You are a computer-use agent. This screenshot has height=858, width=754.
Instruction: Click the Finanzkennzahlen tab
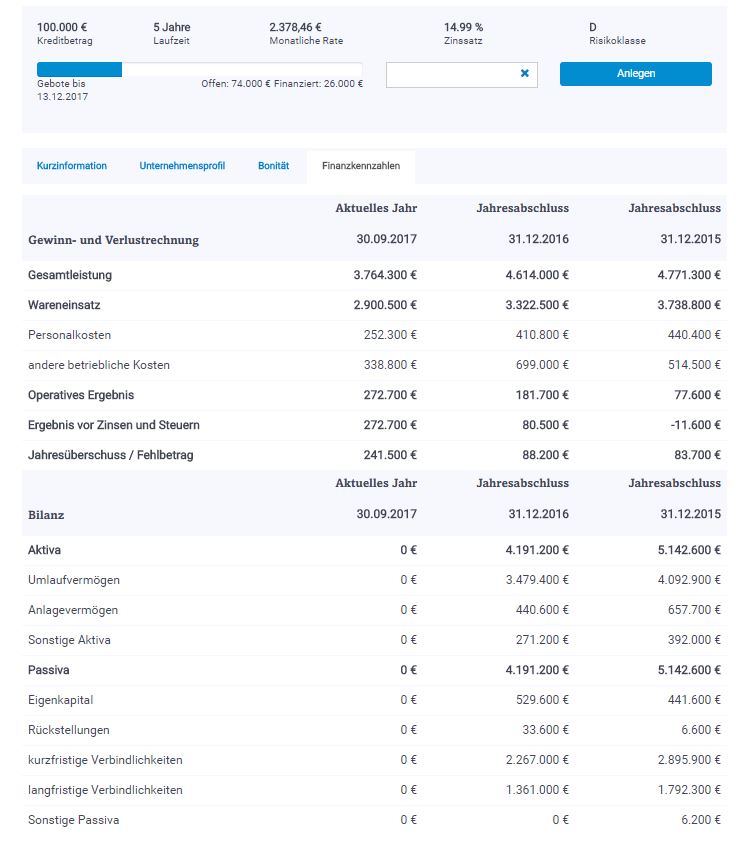click(x=361, y=166)
